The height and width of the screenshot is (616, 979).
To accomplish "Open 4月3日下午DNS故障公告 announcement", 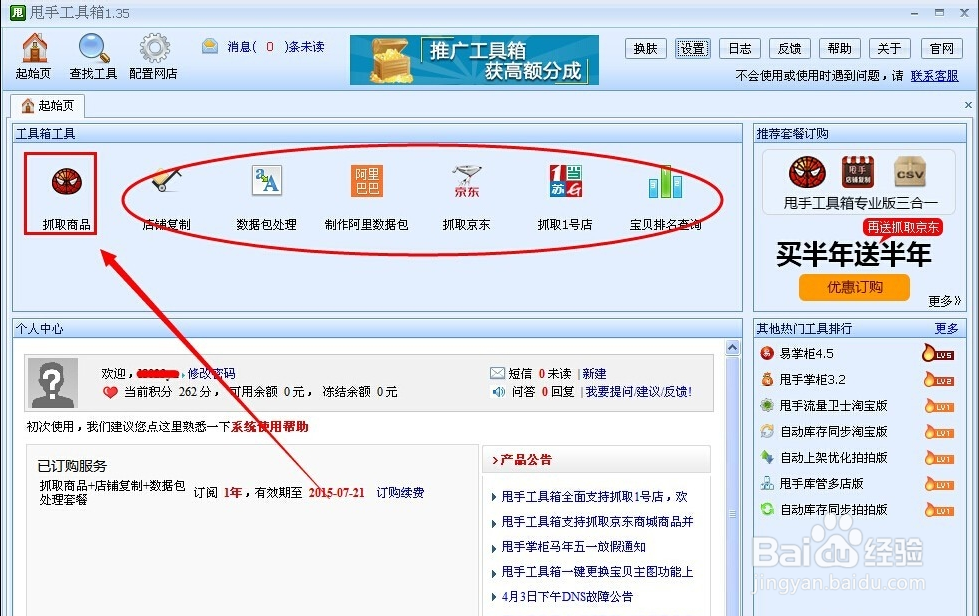I will pyautogui.click(x=567, y=597).
